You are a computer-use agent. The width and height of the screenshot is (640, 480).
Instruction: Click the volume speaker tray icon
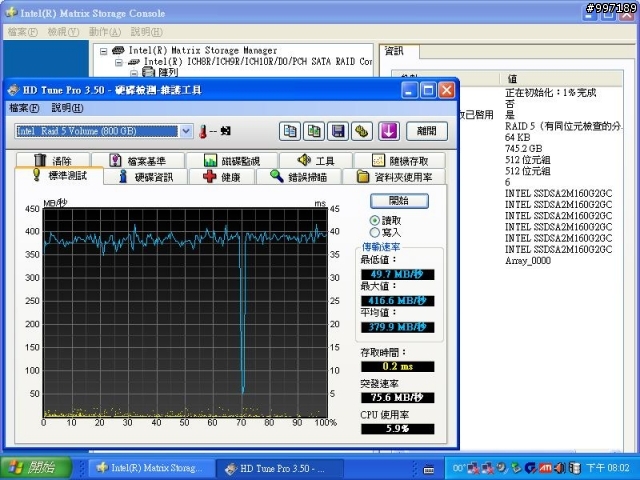(560, 468)
